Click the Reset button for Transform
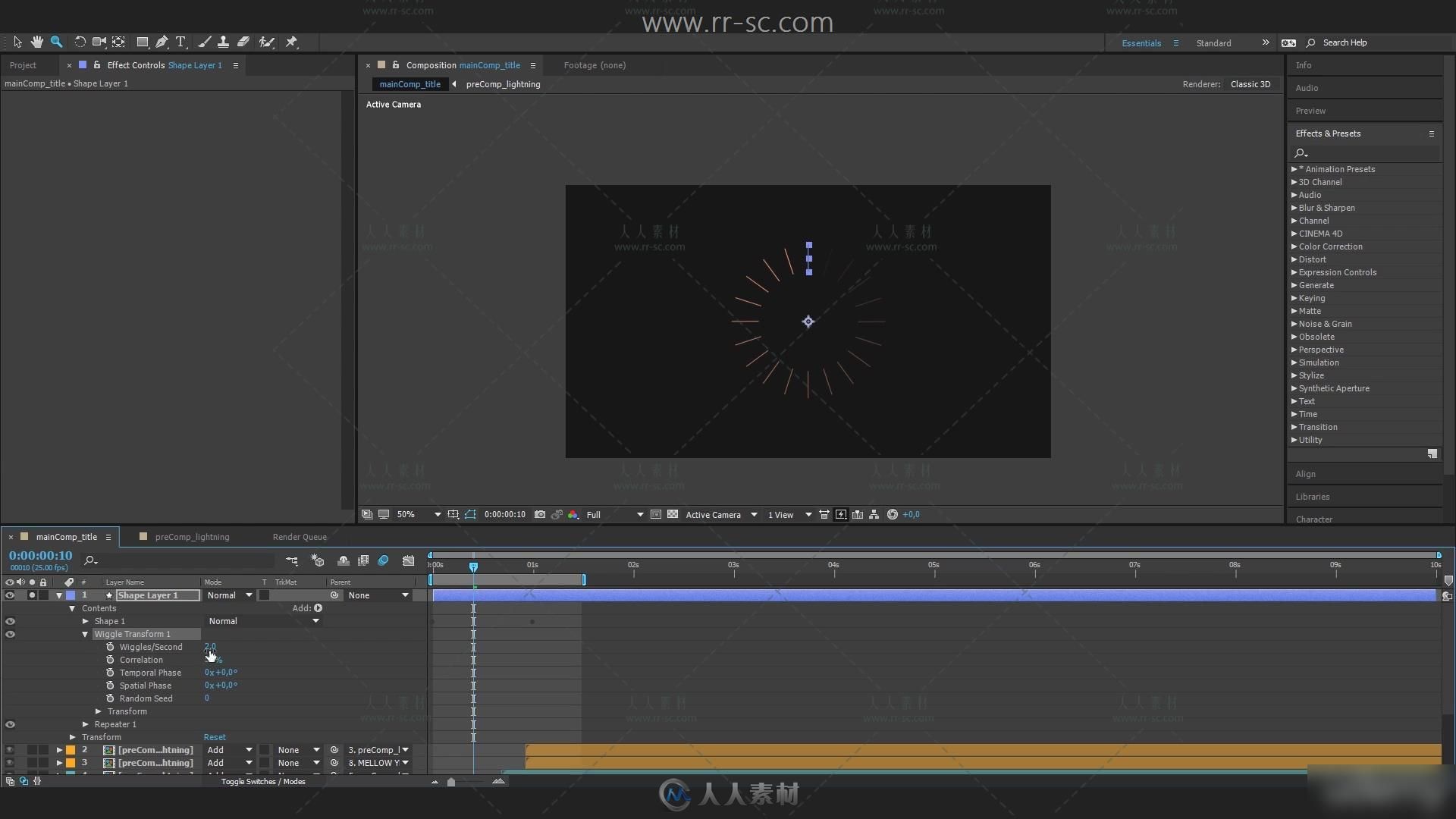Screen dimensions: 1456x819 [x=214, y=737]
